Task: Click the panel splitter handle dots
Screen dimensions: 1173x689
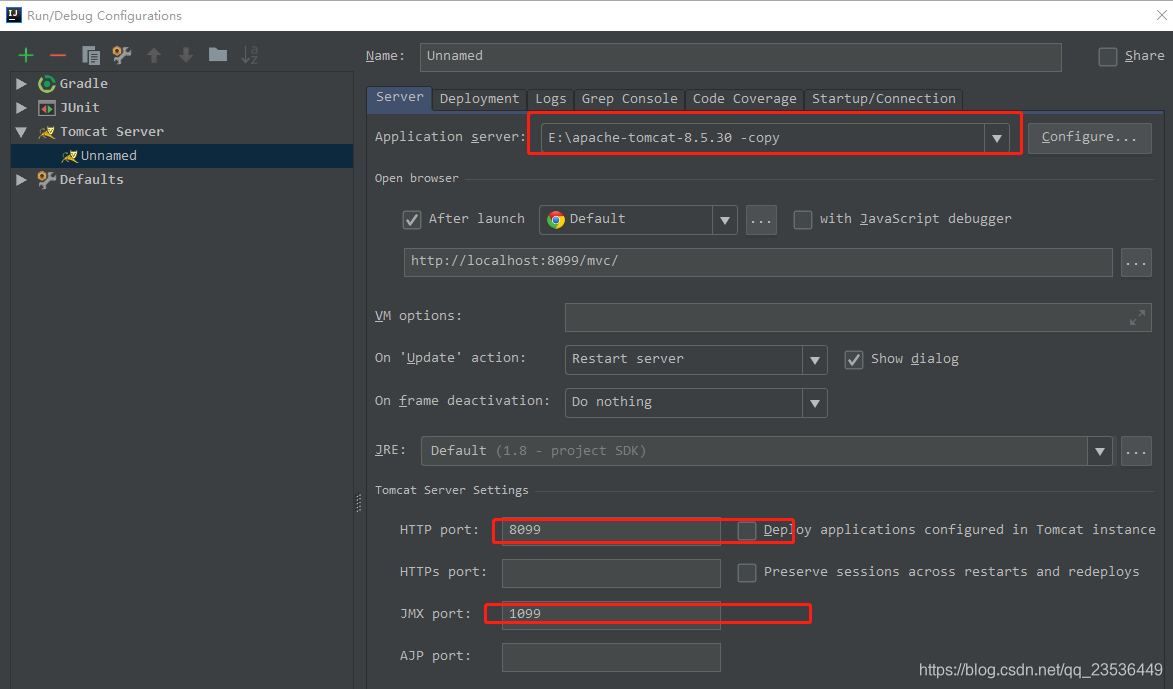Action: coord(359,503)
